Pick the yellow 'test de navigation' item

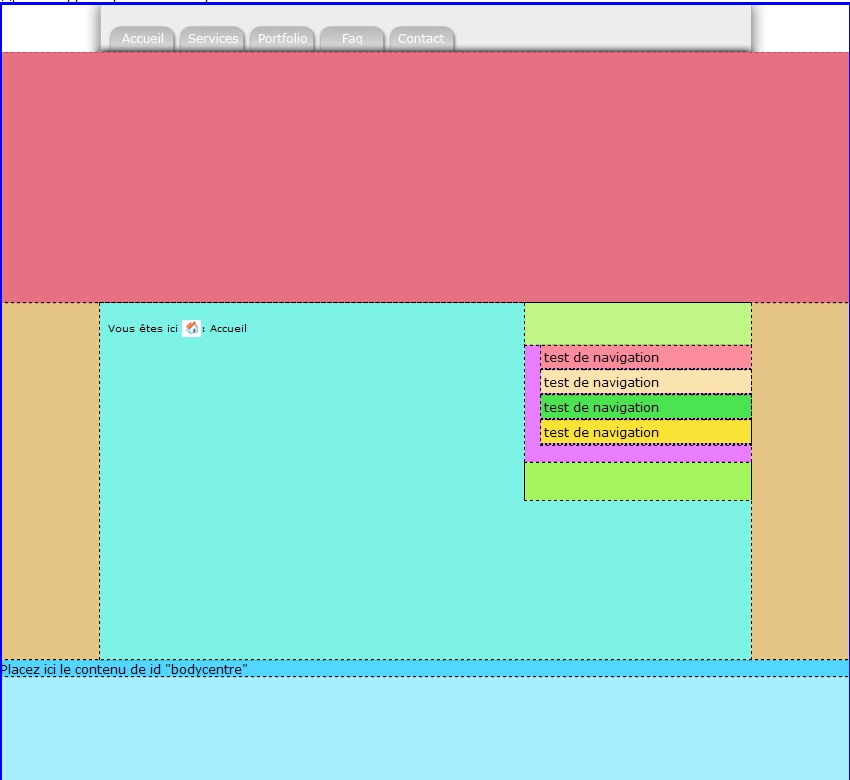tap(645, 433)
